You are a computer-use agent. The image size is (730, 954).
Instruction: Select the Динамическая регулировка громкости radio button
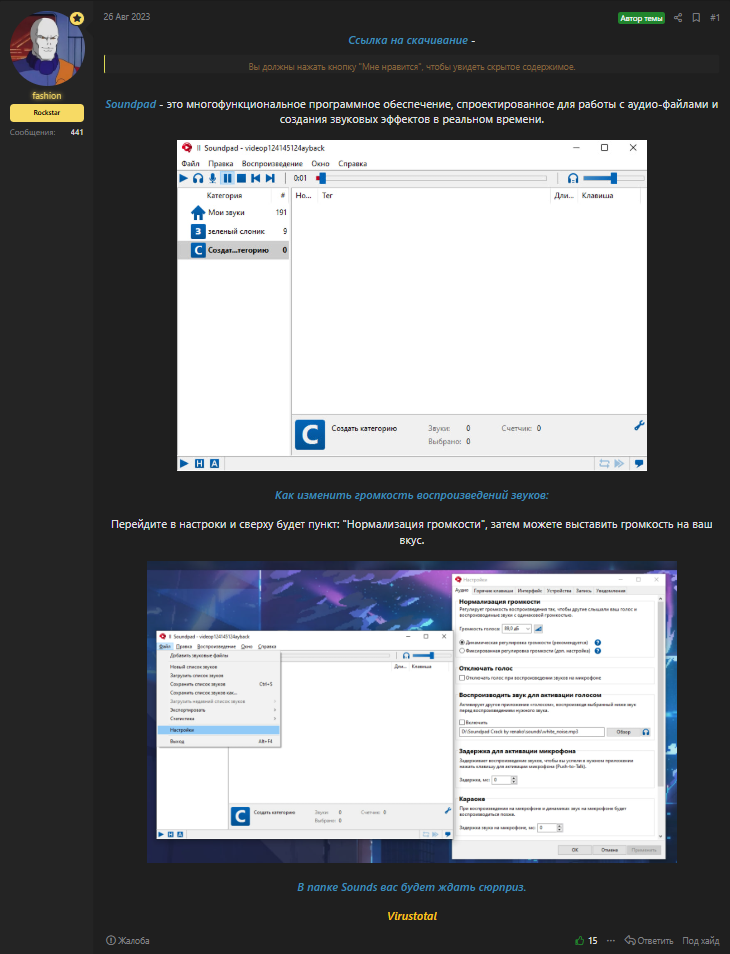[x=462, y=642]
